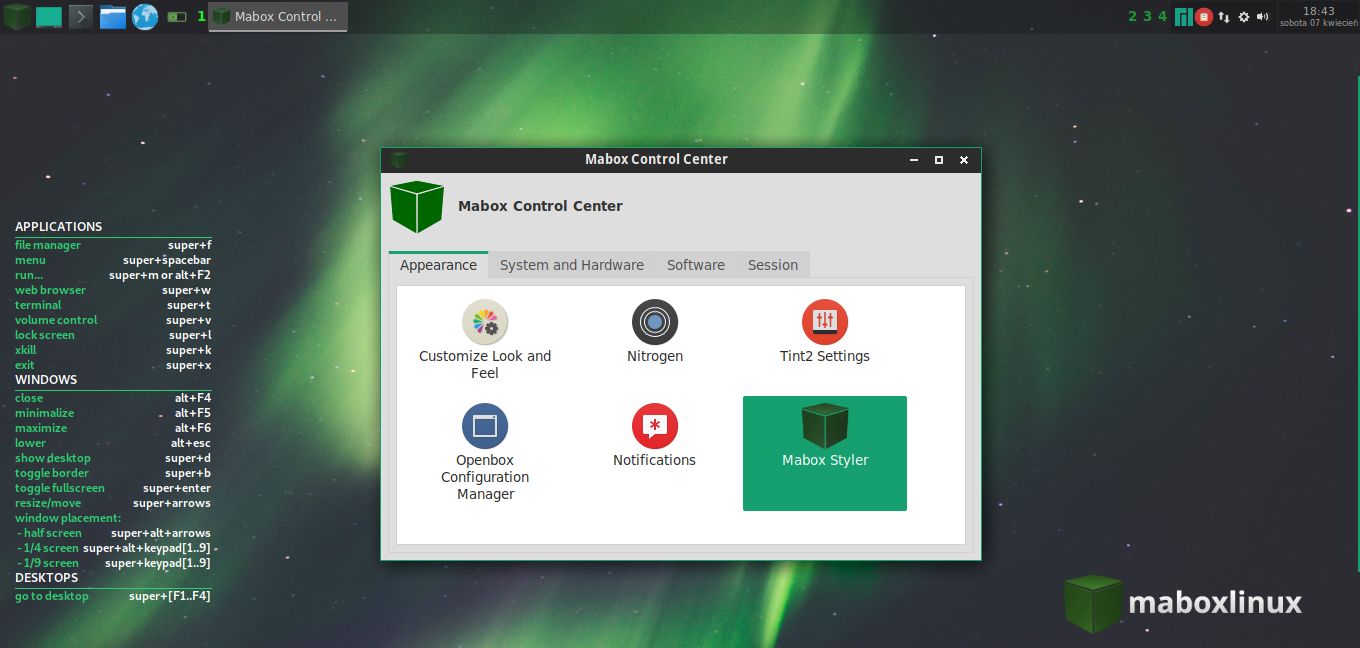The width and height of the screenshot is (1360, 648).
Task: Click the 'resize/move' shortcut text
Action: click(48, 503)
